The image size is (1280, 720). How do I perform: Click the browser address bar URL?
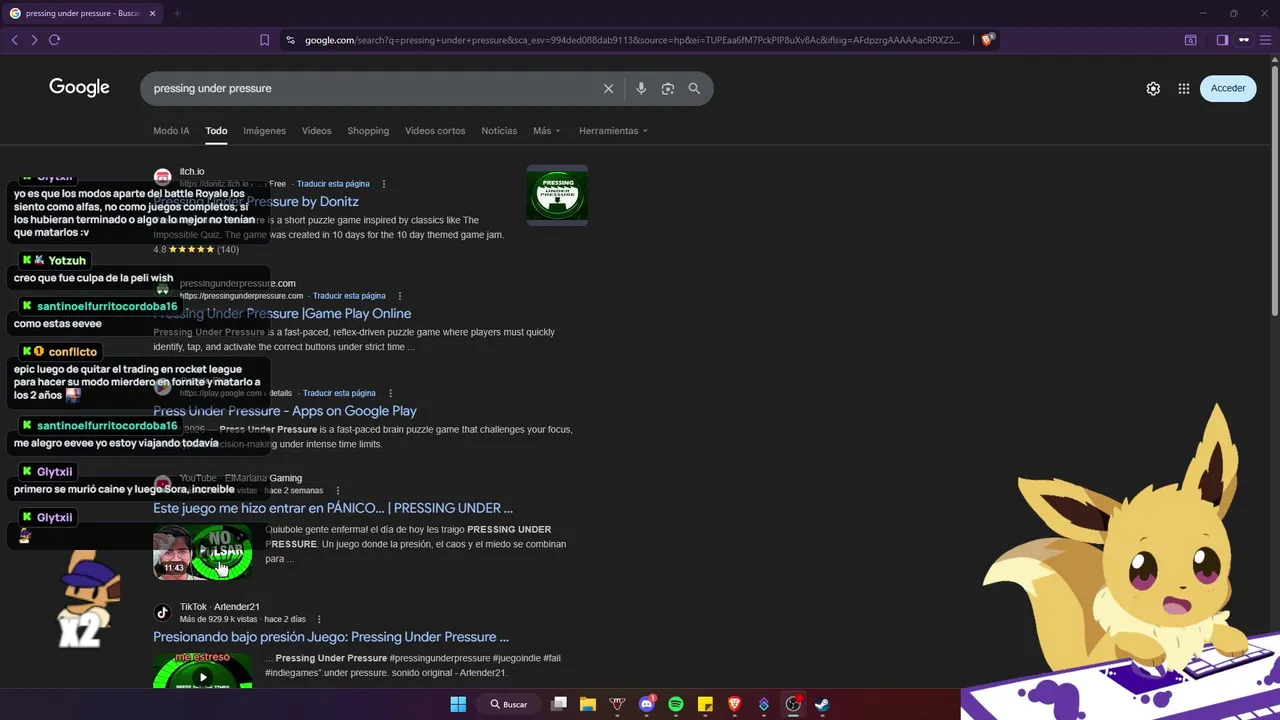(632, 40)
